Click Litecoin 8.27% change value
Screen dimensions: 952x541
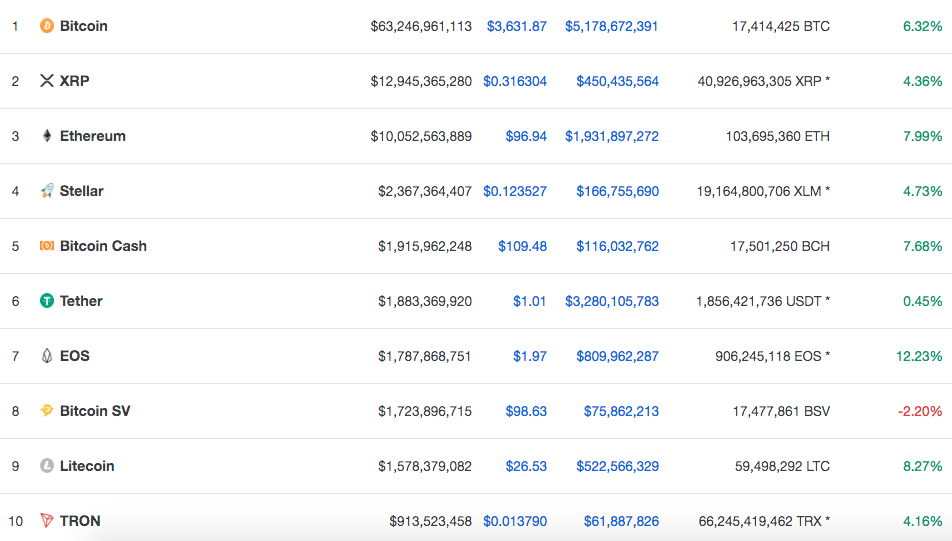(923, 466)
